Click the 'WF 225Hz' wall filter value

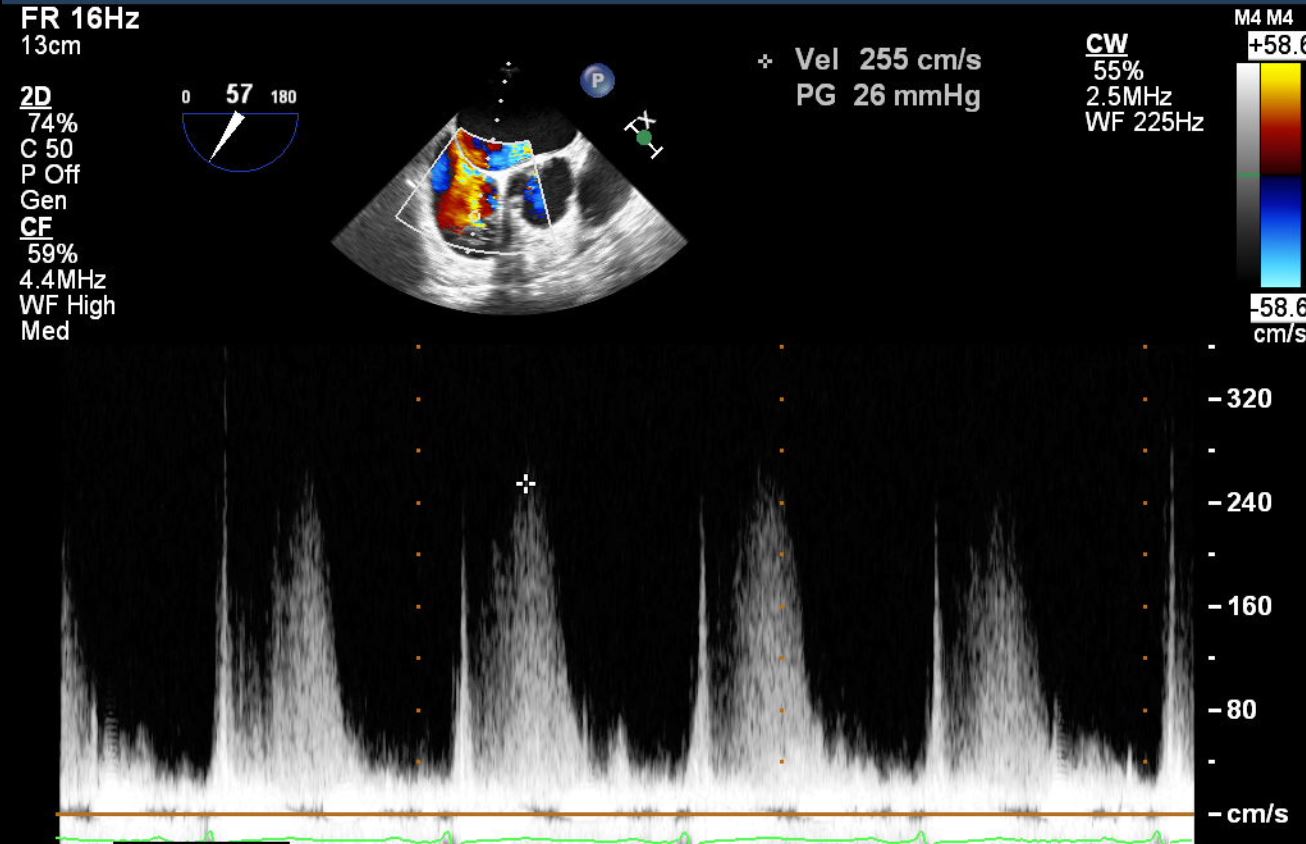click(1145, 123)
